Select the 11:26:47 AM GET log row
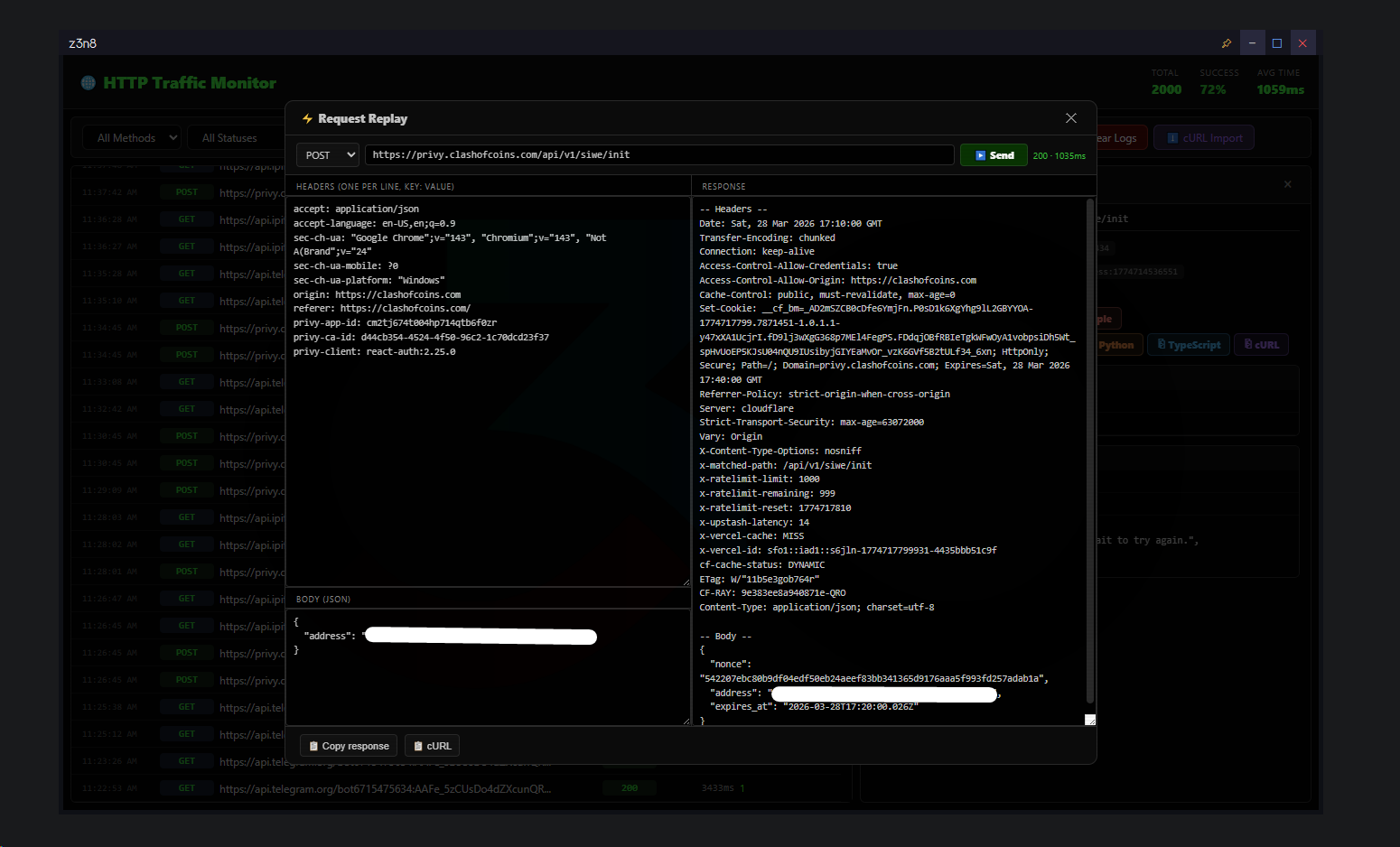 tap(179, 599)
